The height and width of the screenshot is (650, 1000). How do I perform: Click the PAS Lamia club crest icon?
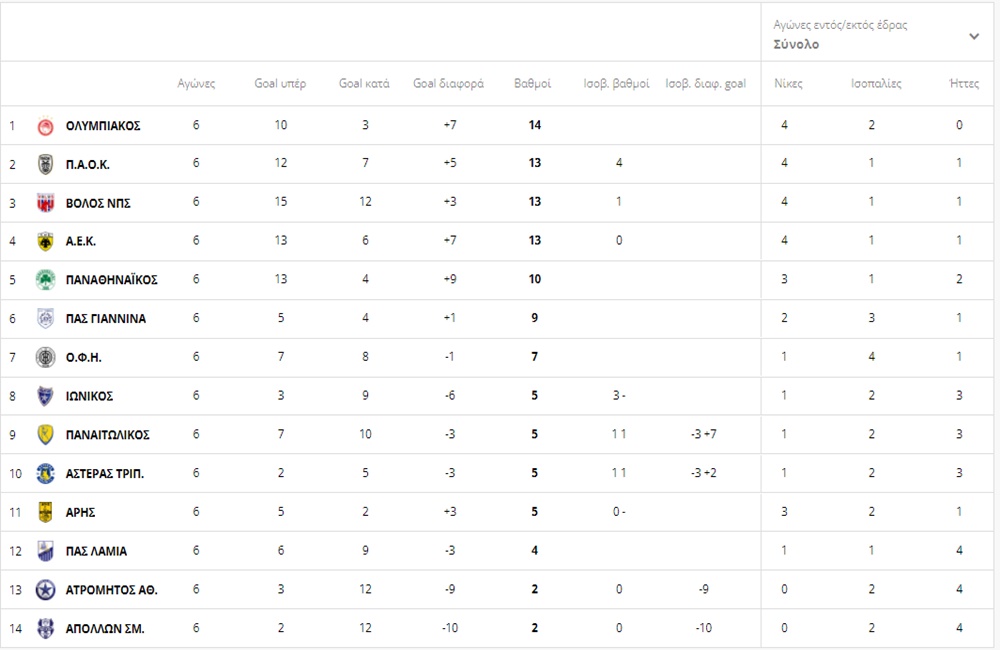pyautogui.click(x=45, y=551)
